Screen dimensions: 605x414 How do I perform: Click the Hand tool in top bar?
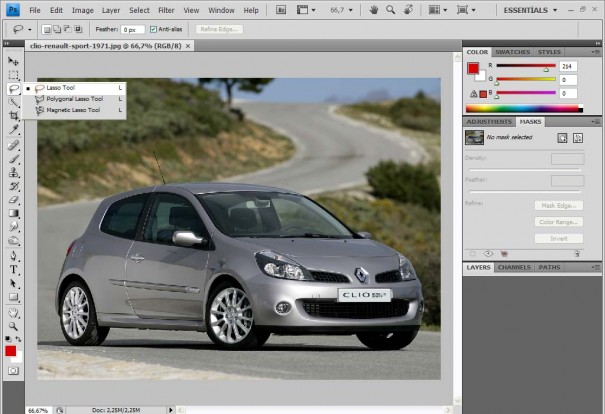[x=373, y=10]
